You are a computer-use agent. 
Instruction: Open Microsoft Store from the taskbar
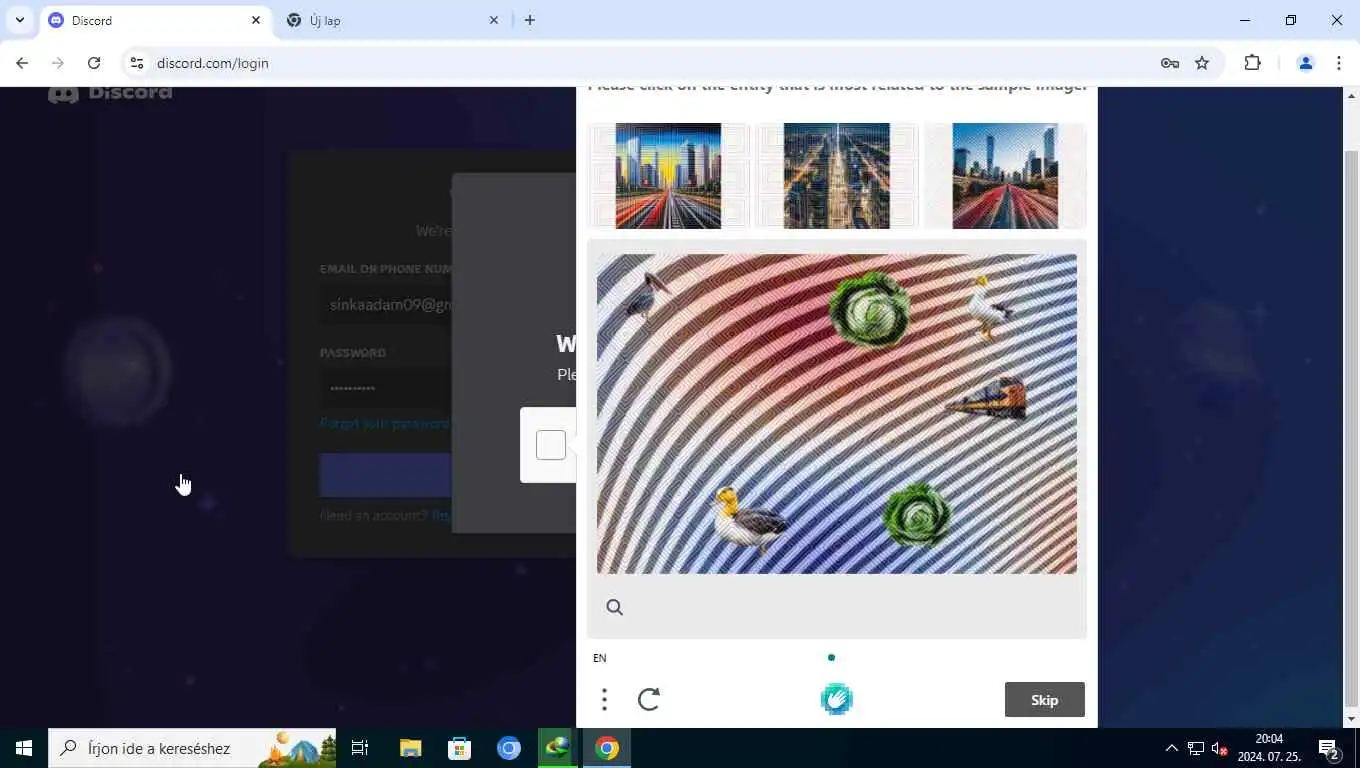tap(459, 748)
